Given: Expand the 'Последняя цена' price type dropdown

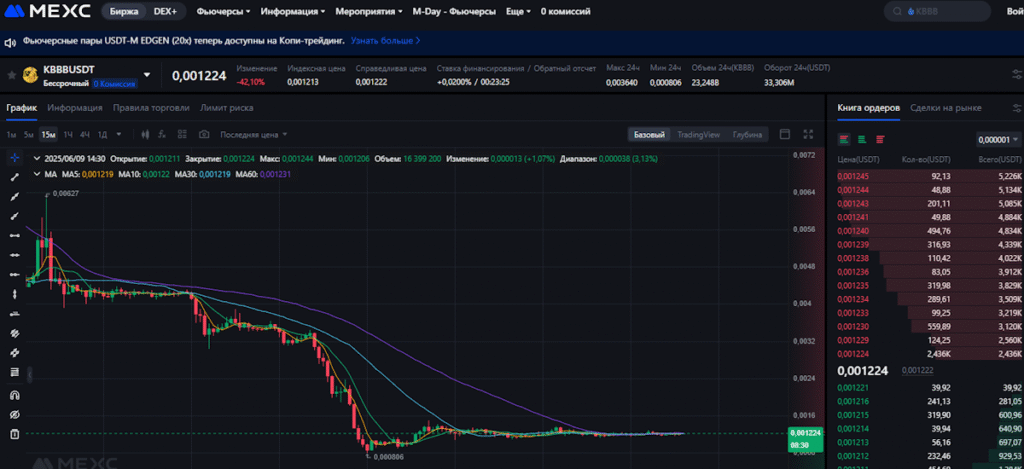Looking at the screenshot, I should click(x=253, y=134).
